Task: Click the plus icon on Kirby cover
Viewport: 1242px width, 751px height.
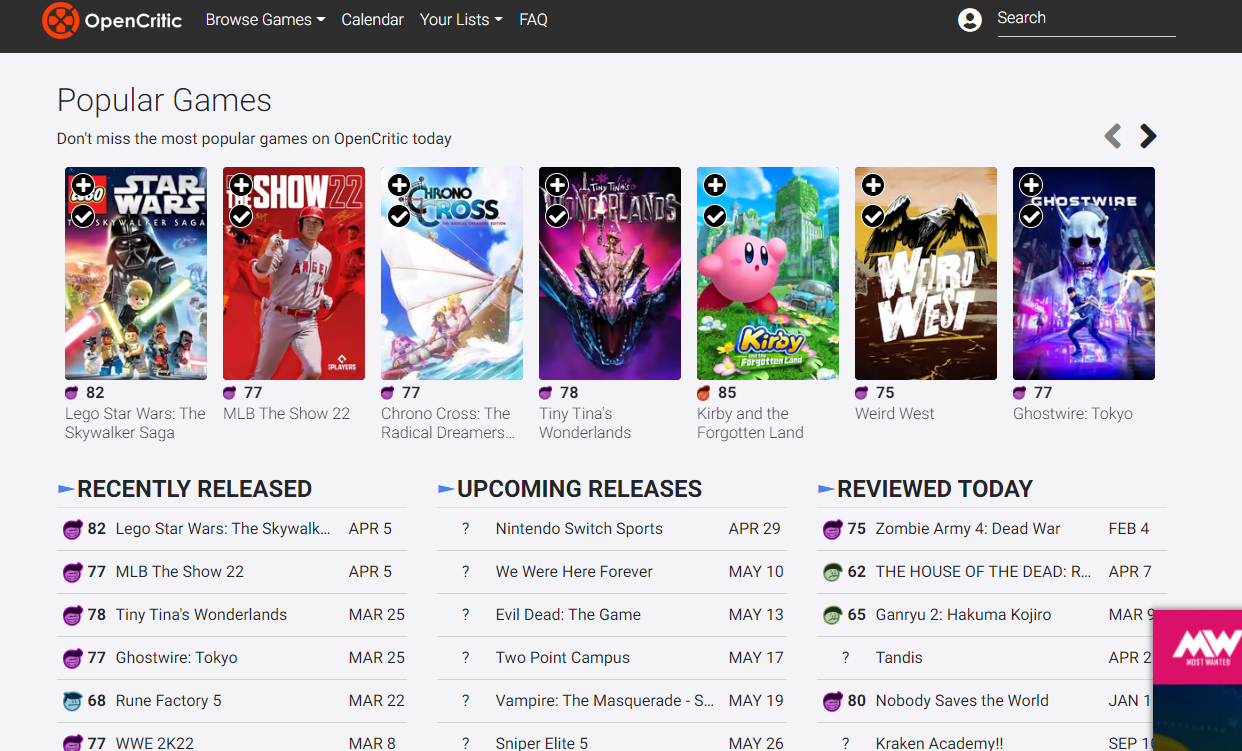Action: click(x=715, y=185)
